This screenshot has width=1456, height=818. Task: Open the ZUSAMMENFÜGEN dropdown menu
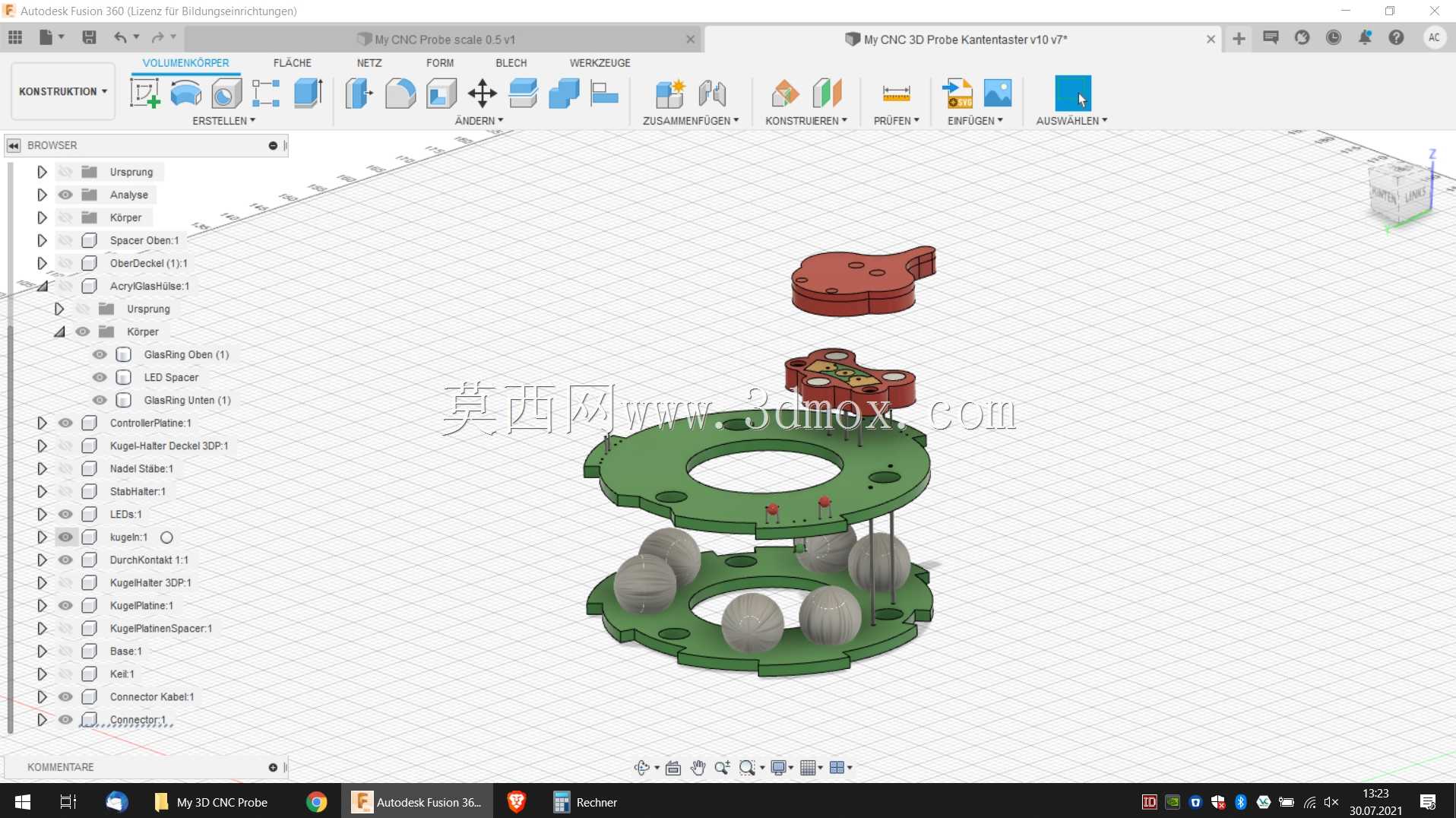click(691, 121)
